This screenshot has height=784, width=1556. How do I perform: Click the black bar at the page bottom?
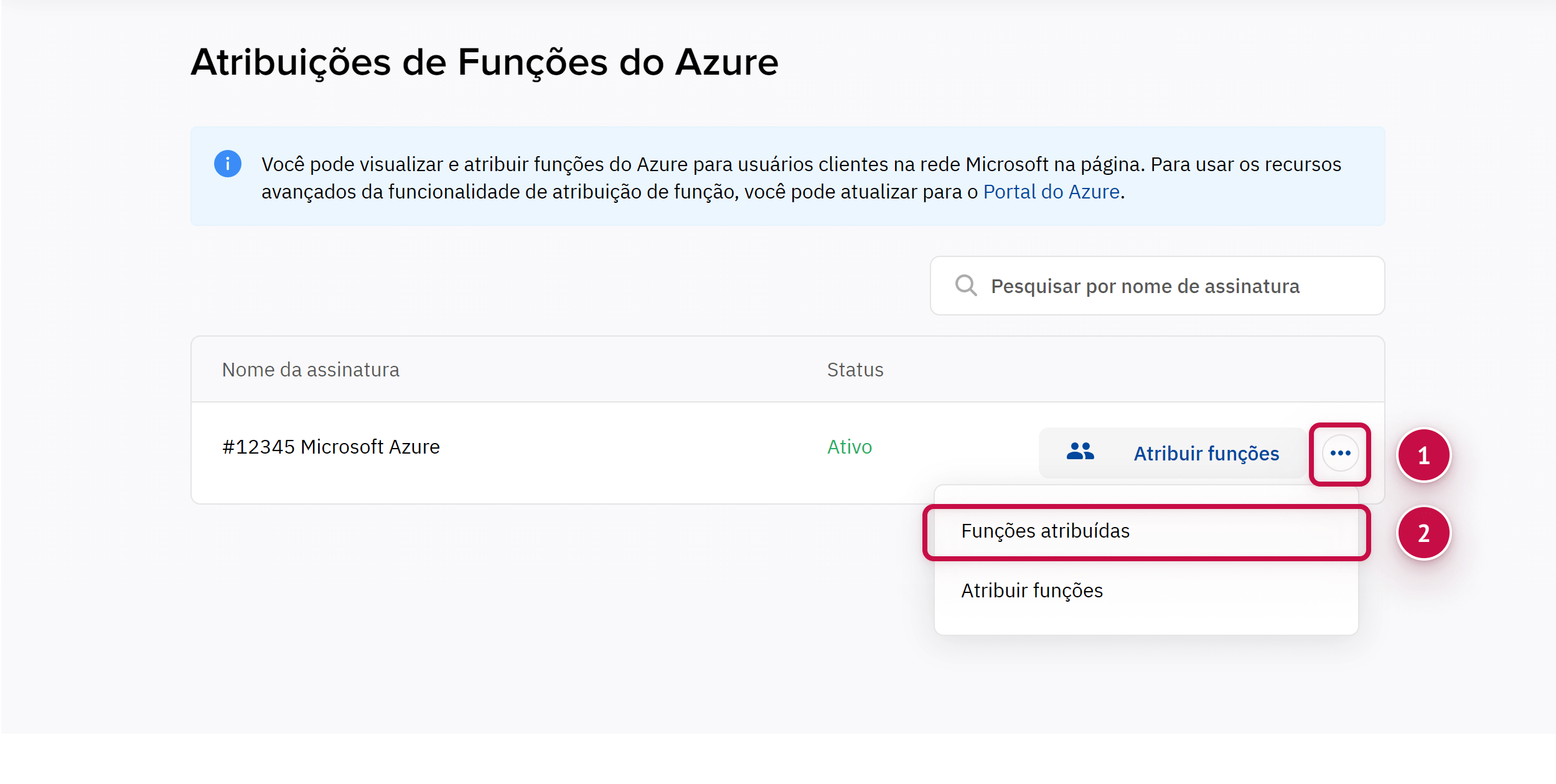pyautogui.click(x=778, y=759)
